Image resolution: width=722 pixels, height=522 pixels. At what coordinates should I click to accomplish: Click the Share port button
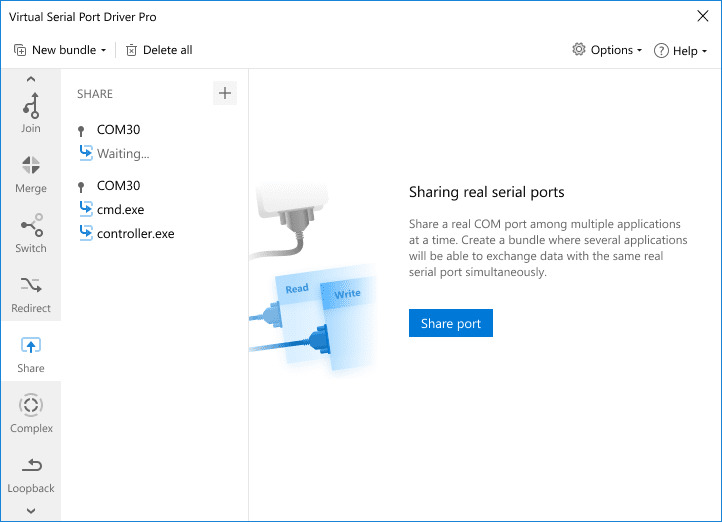tap(451, 323)
